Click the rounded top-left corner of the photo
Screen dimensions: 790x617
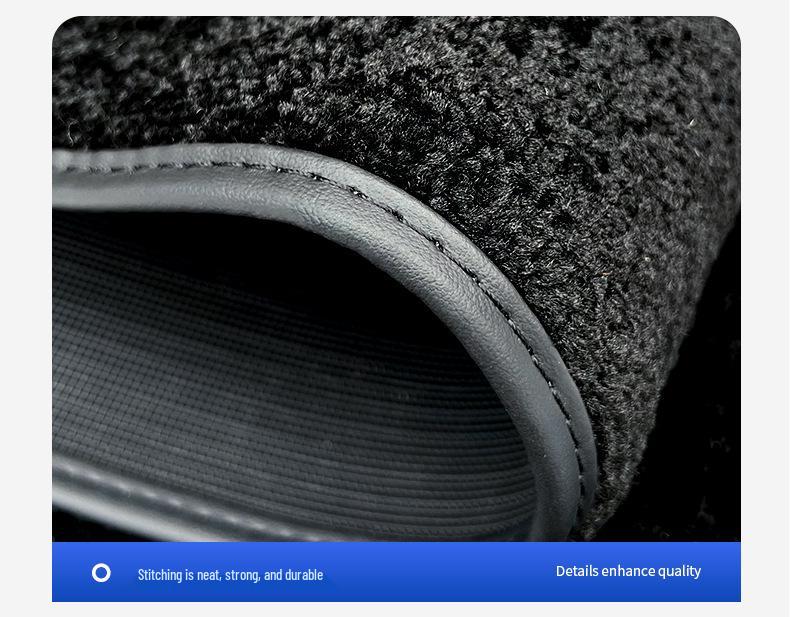[x=62, y=26]
